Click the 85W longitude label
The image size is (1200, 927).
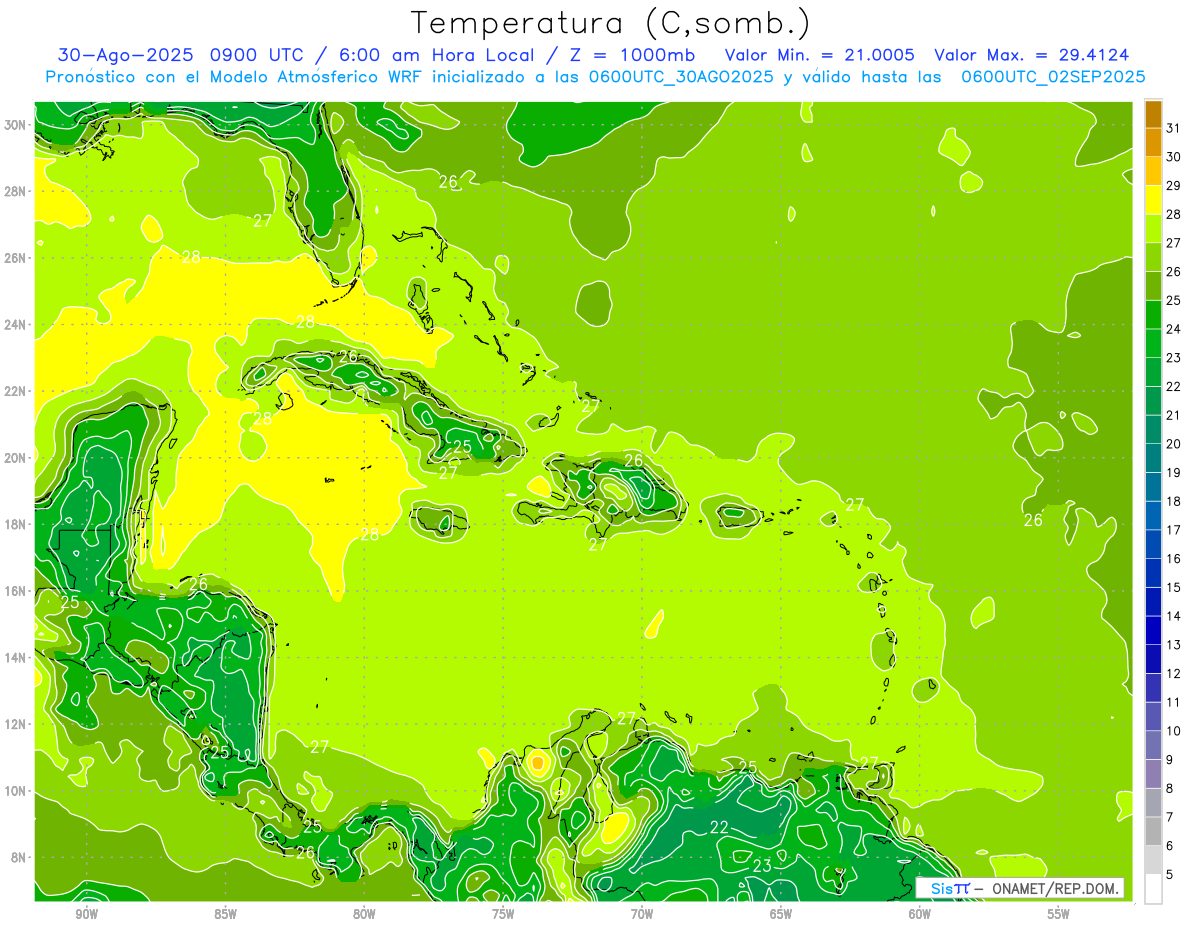click(x=225, y=914)
